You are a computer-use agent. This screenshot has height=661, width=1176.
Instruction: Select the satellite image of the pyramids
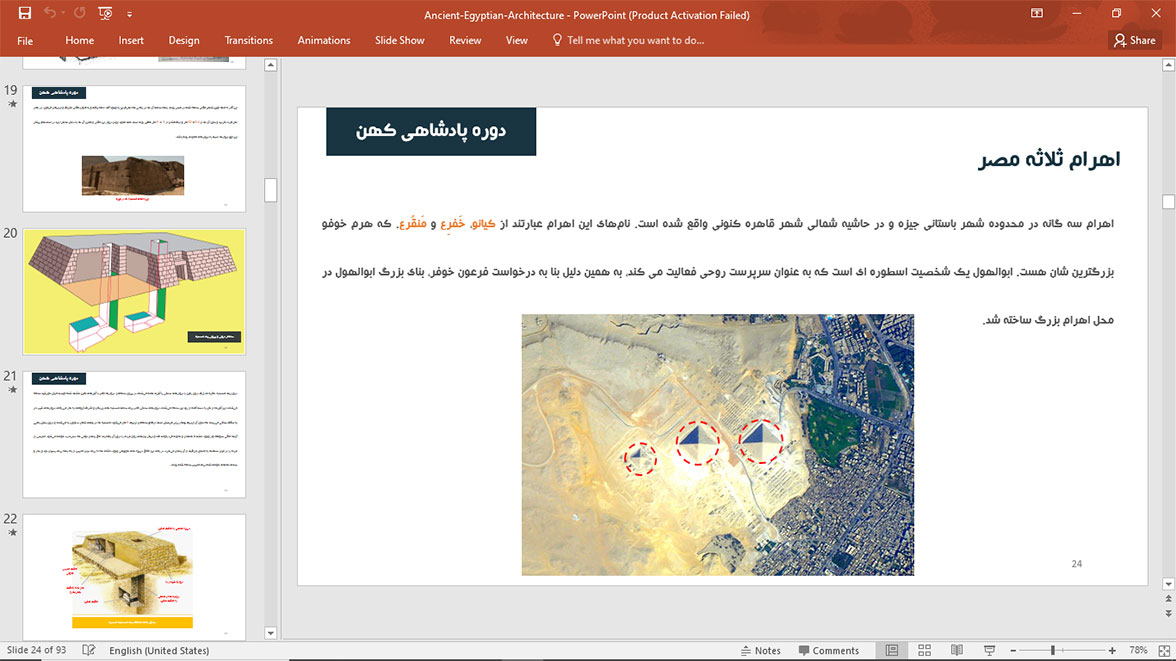(x=718, y=445)
